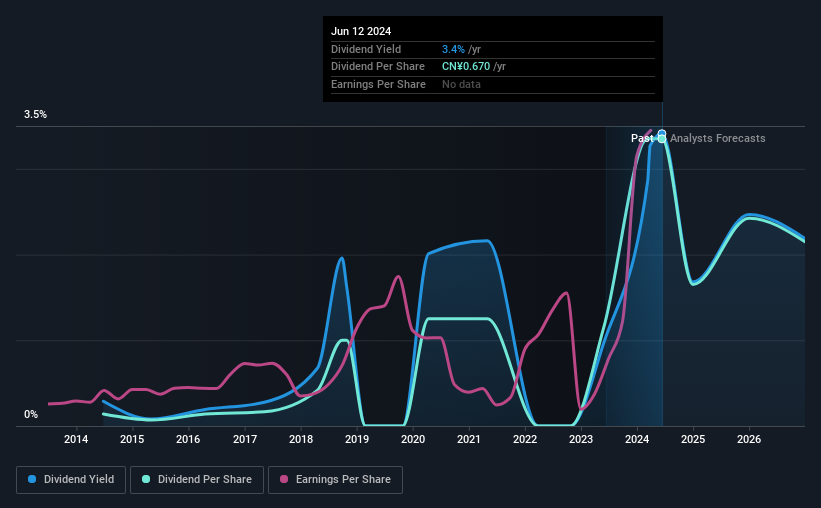
Task: Click the tooltip Dividend Per Share row label
Action: tap(378, 67)
